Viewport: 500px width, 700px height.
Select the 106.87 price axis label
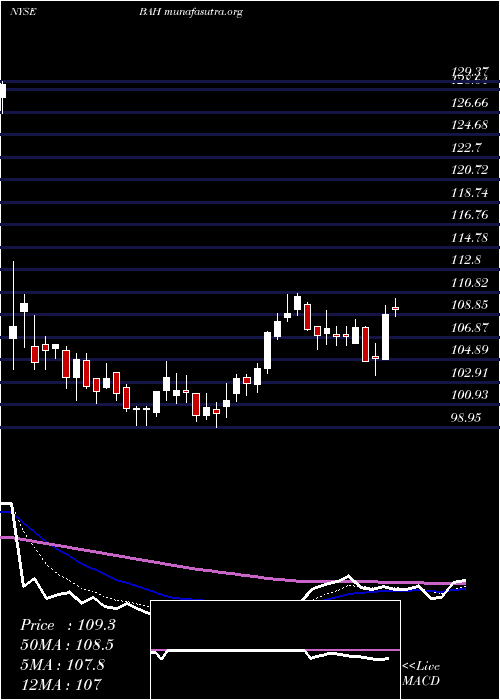pos(469,328)
